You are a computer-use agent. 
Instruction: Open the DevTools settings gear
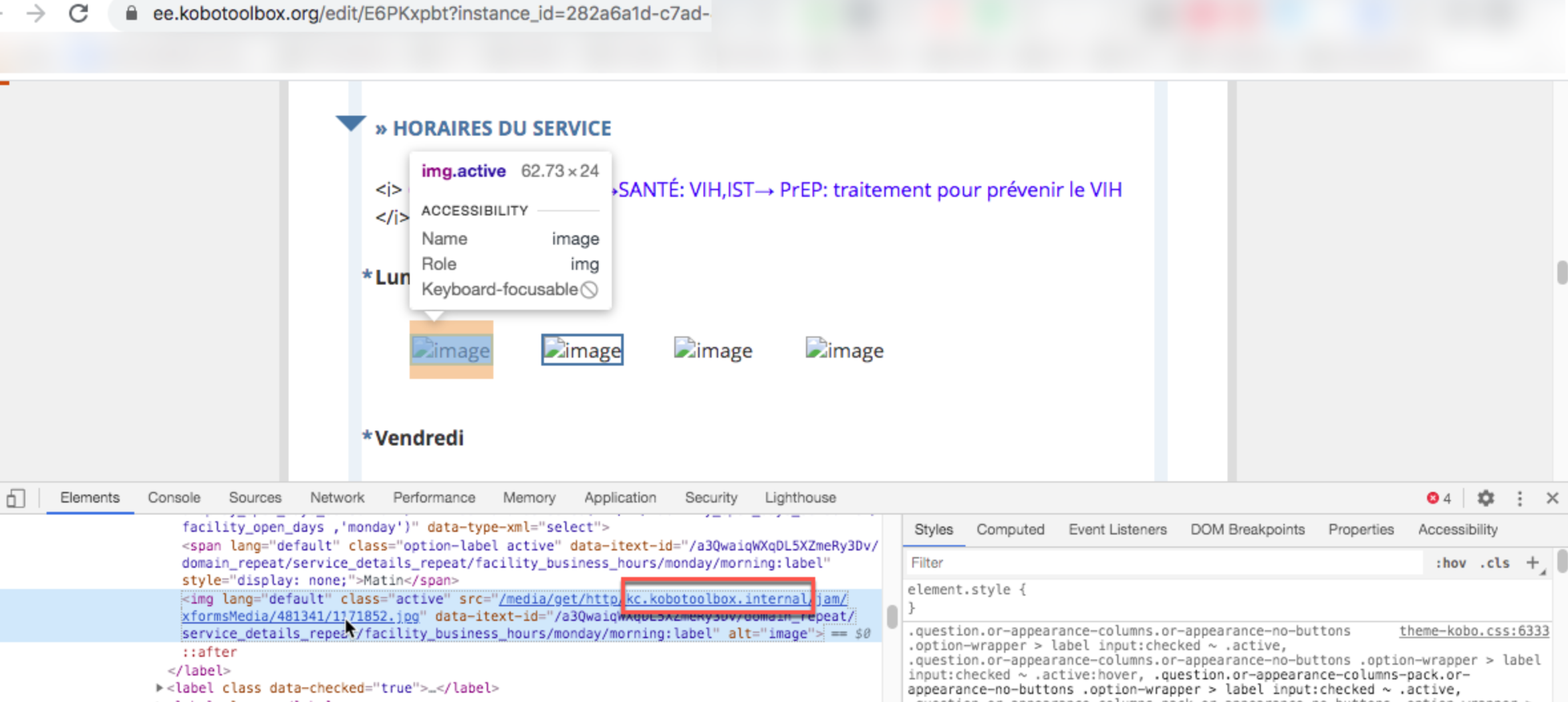(x=1486, y=497)
